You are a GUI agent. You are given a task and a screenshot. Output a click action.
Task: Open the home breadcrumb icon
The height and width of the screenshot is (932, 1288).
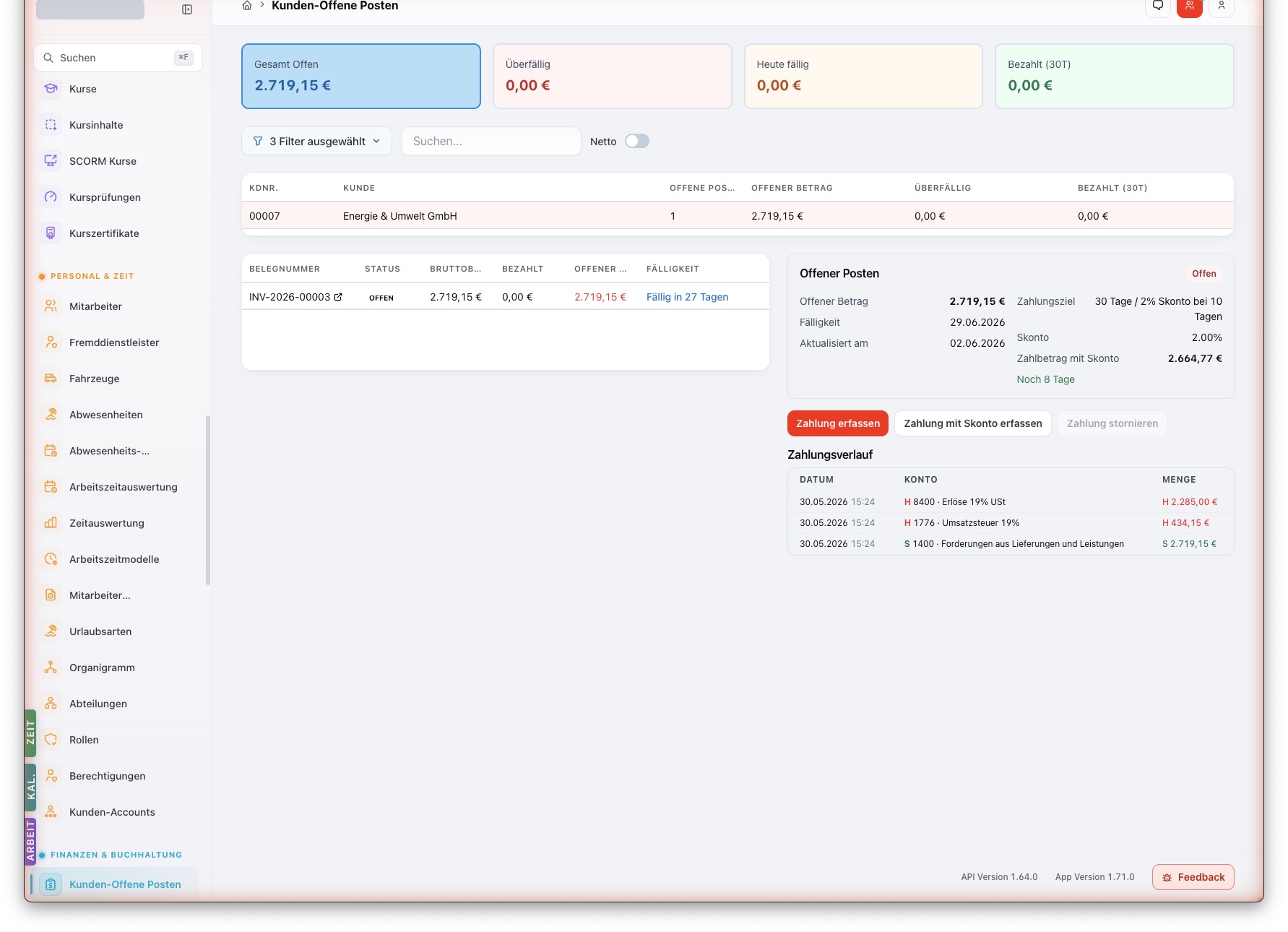pos(247,6)
